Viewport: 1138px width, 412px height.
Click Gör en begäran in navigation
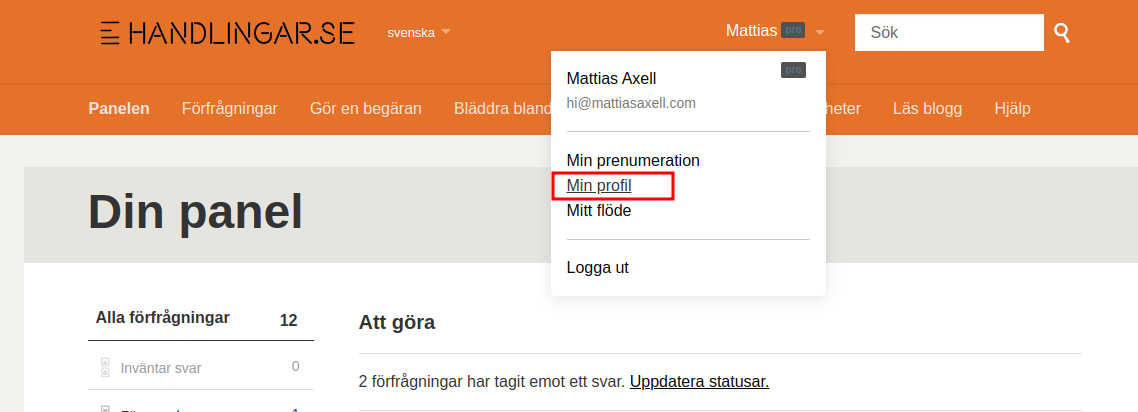click(x=366, y=108)
